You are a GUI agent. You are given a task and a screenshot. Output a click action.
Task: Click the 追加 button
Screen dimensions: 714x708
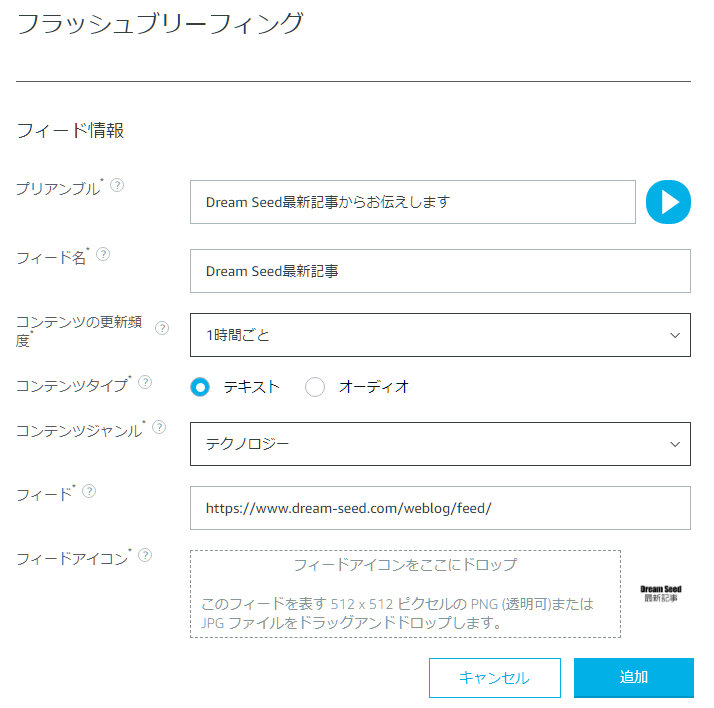click(633, 677)
